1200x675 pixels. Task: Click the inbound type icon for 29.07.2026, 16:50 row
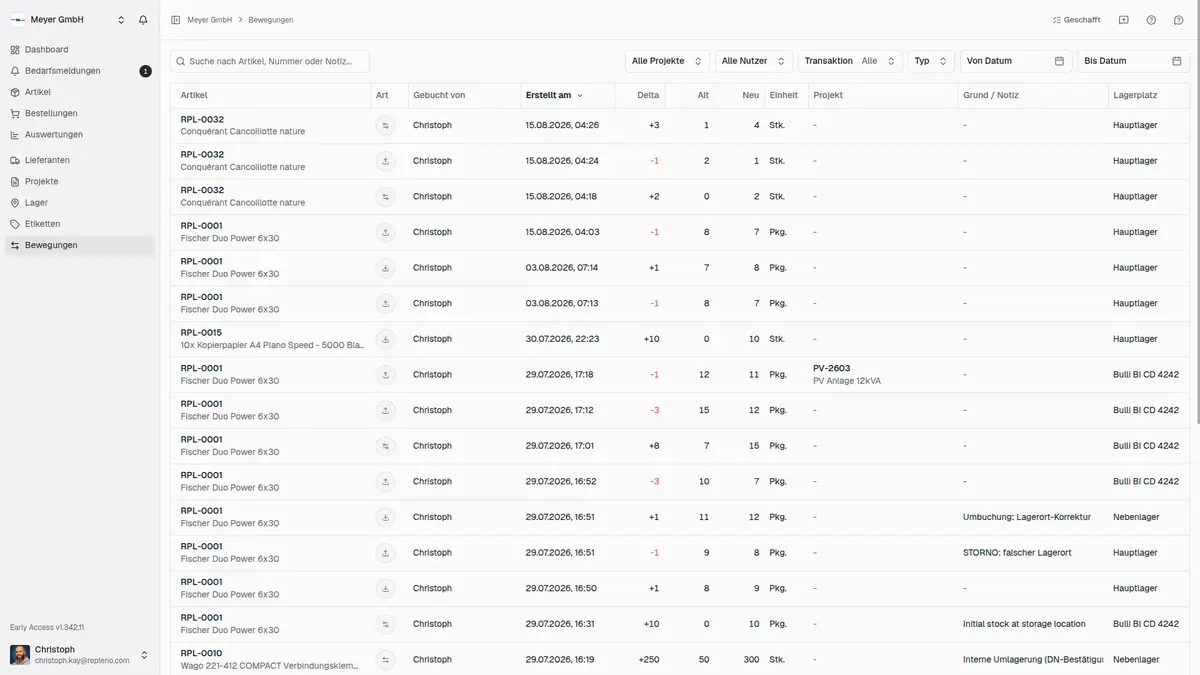click(x=386, y=588)
